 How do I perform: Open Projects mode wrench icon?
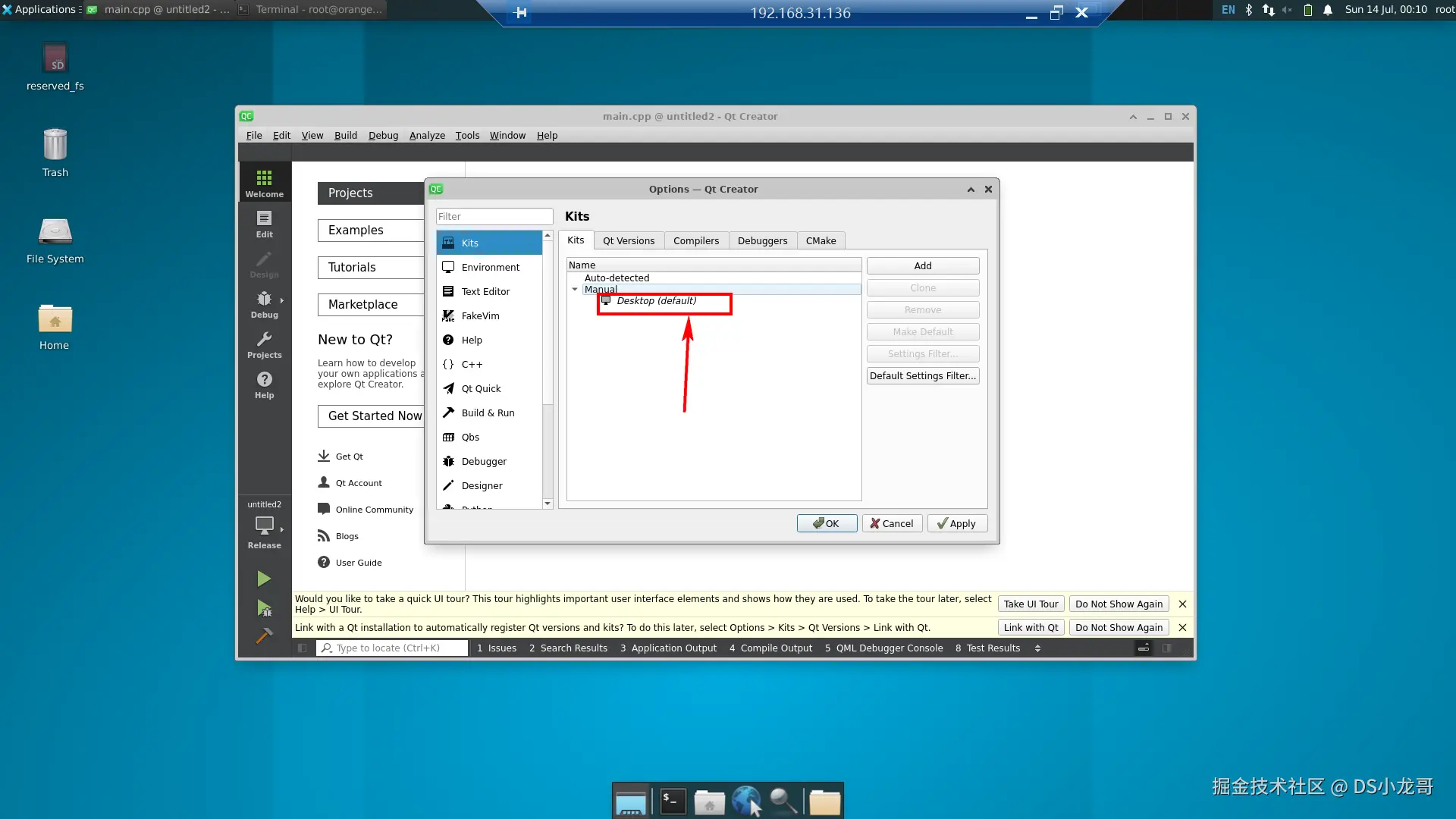click(264, 344)
